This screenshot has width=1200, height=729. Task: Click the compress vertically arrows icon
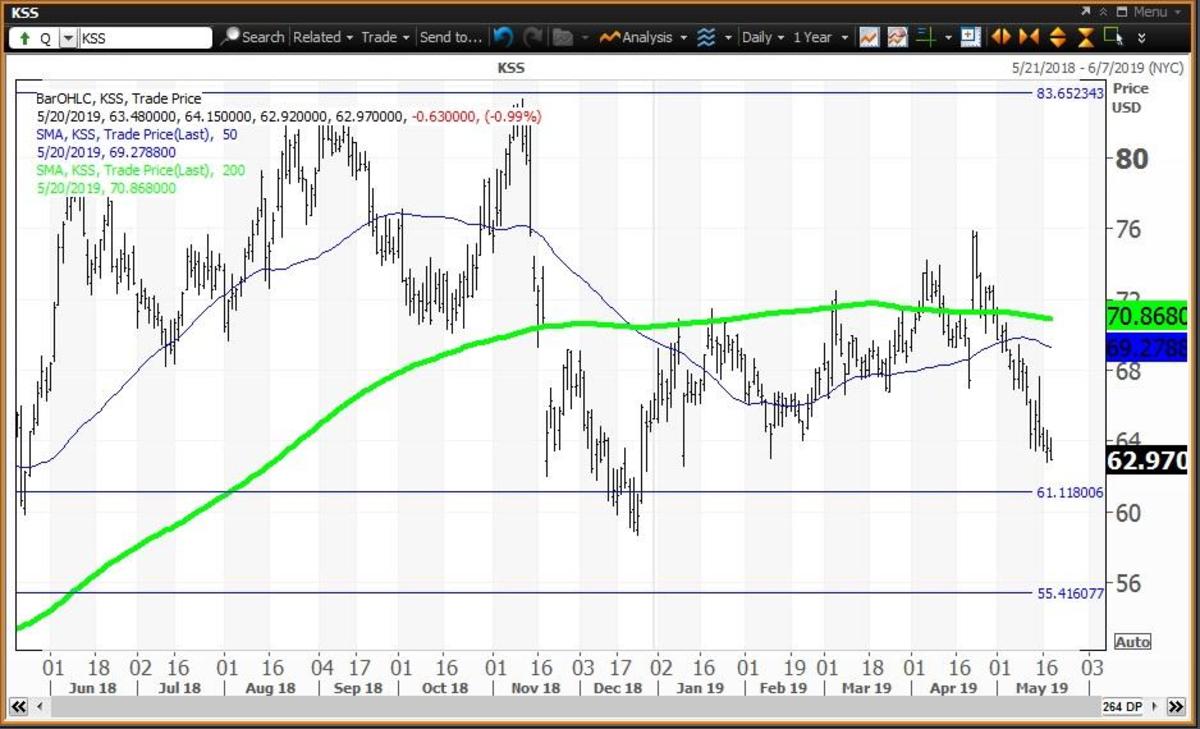point(1085,37)
